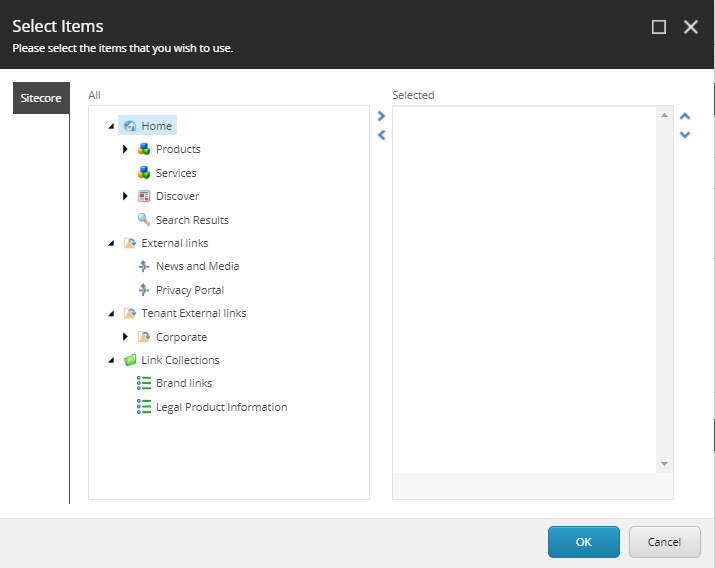Collapse the External links node

tap(111, 243)
